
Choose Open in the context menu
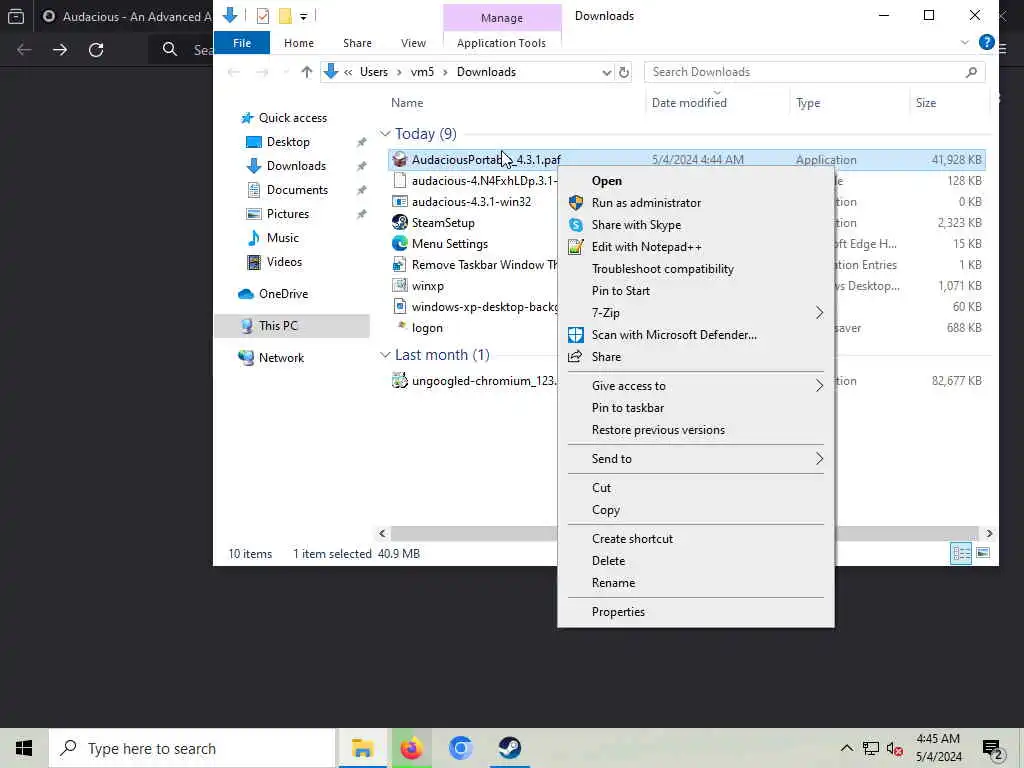point(607,181)
